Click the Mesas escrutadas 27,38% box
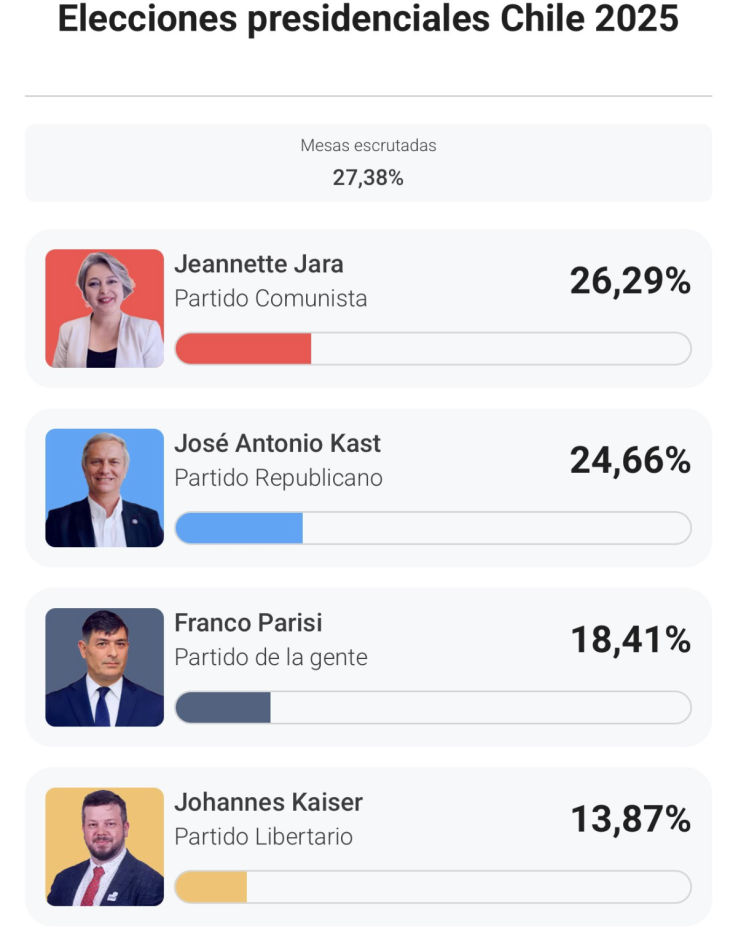 tap(368, 163)
